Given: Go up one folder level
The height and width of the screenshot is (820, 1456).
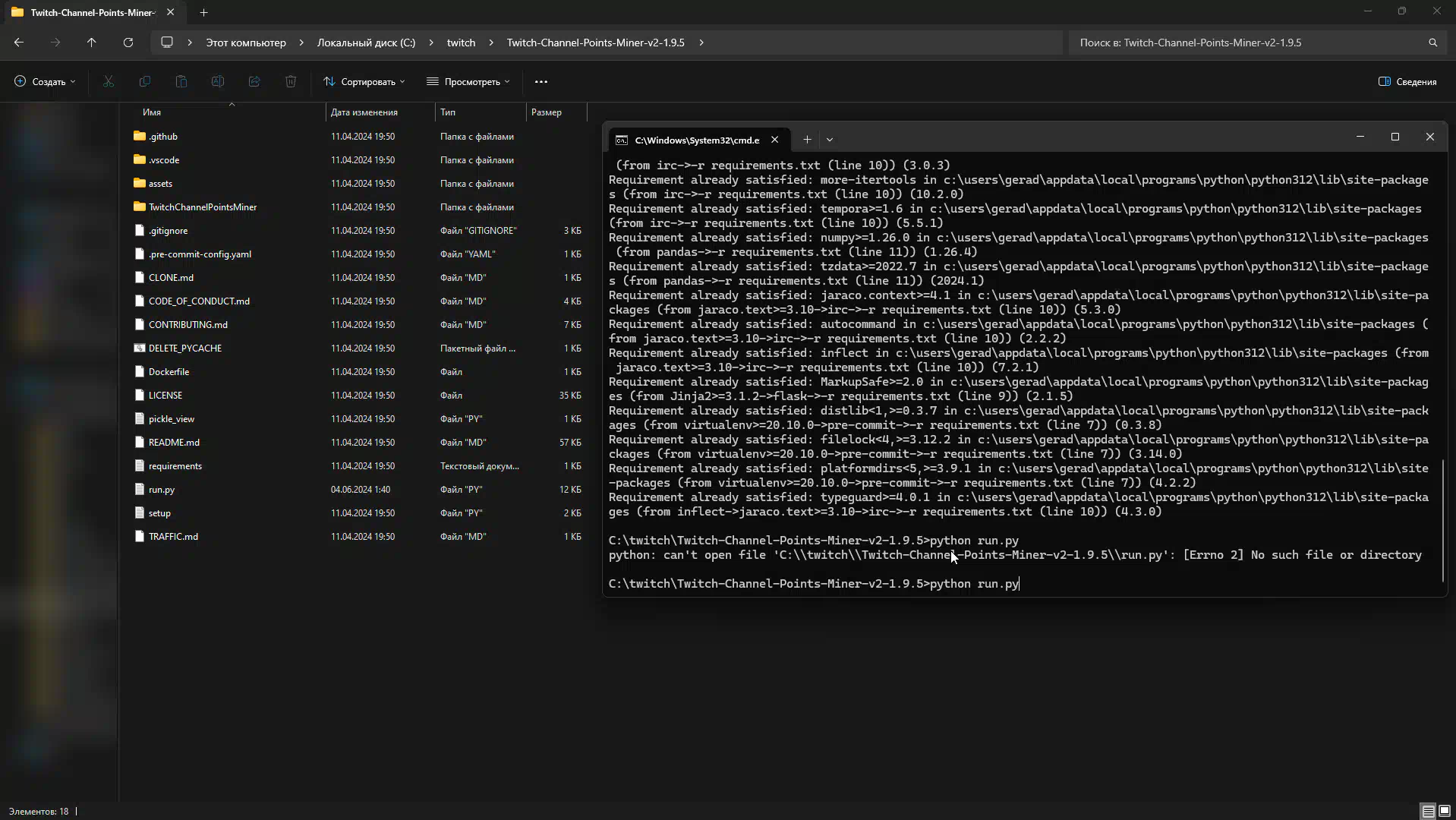Looking at the screenshot, I should point(91,43).
